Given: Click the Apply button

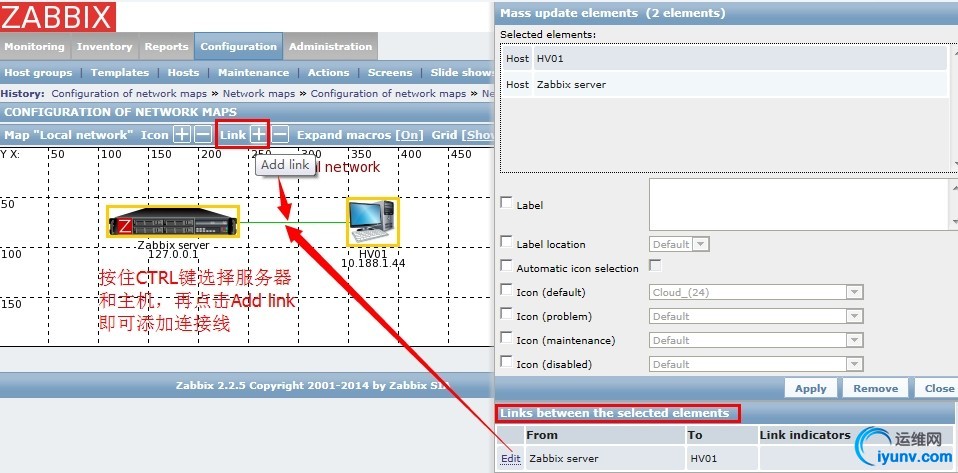Looking at the screenshot, I should pyautogui.click(x=811, y=388).
